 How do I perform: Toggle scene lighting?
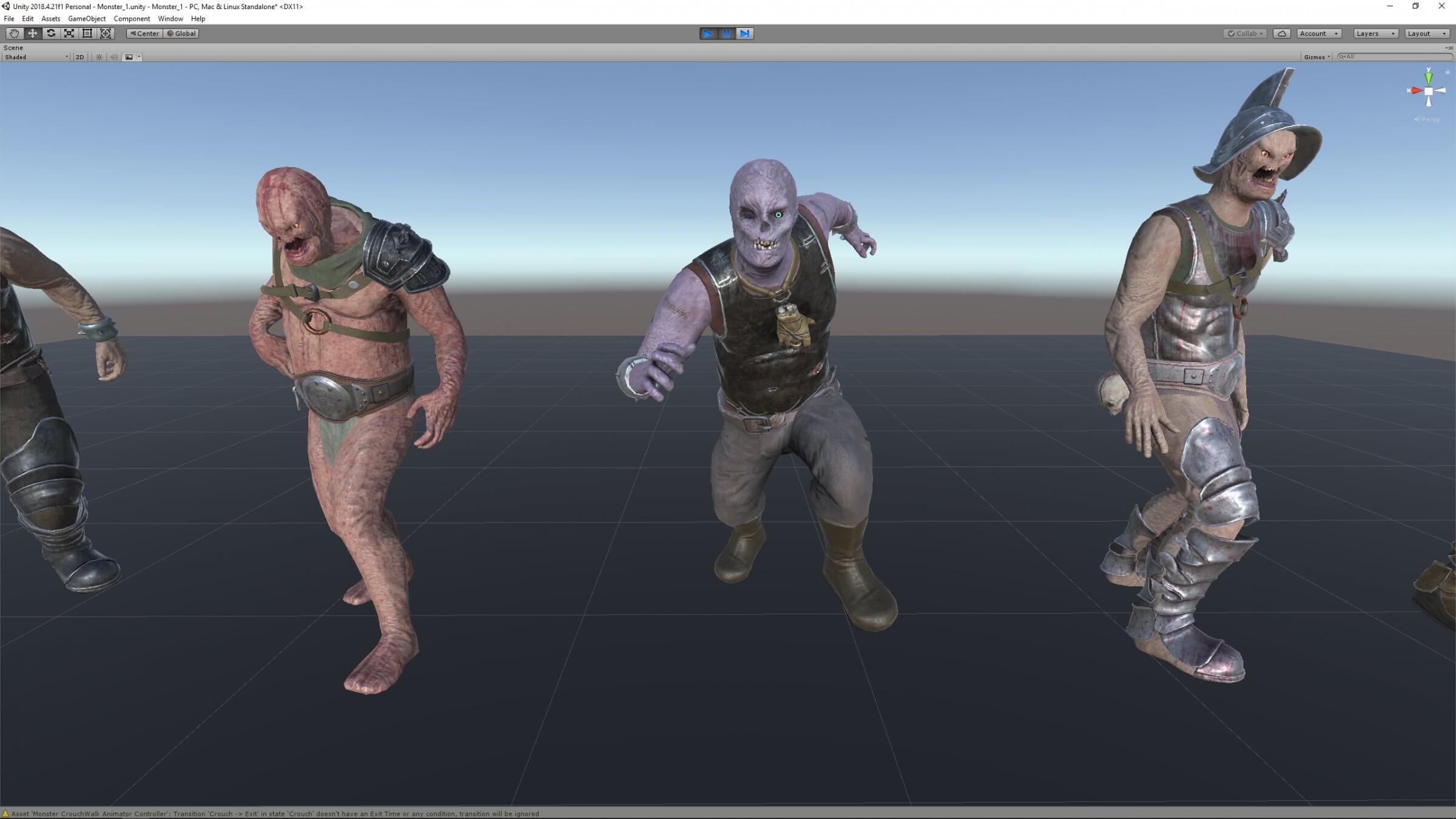coord(99,57)
